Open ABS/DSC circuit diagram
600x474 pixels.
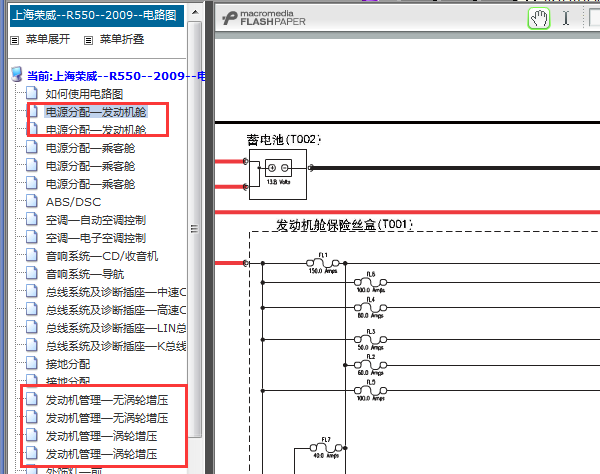pyautogui.click(x=73, y=202)
